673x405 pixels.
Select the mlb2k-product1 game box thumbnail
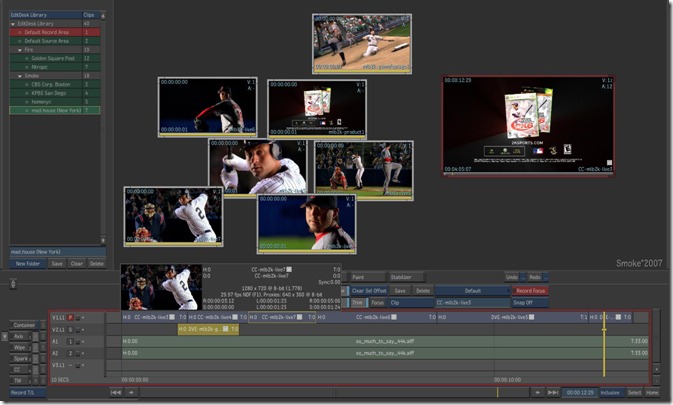click(x=317, y=109)
